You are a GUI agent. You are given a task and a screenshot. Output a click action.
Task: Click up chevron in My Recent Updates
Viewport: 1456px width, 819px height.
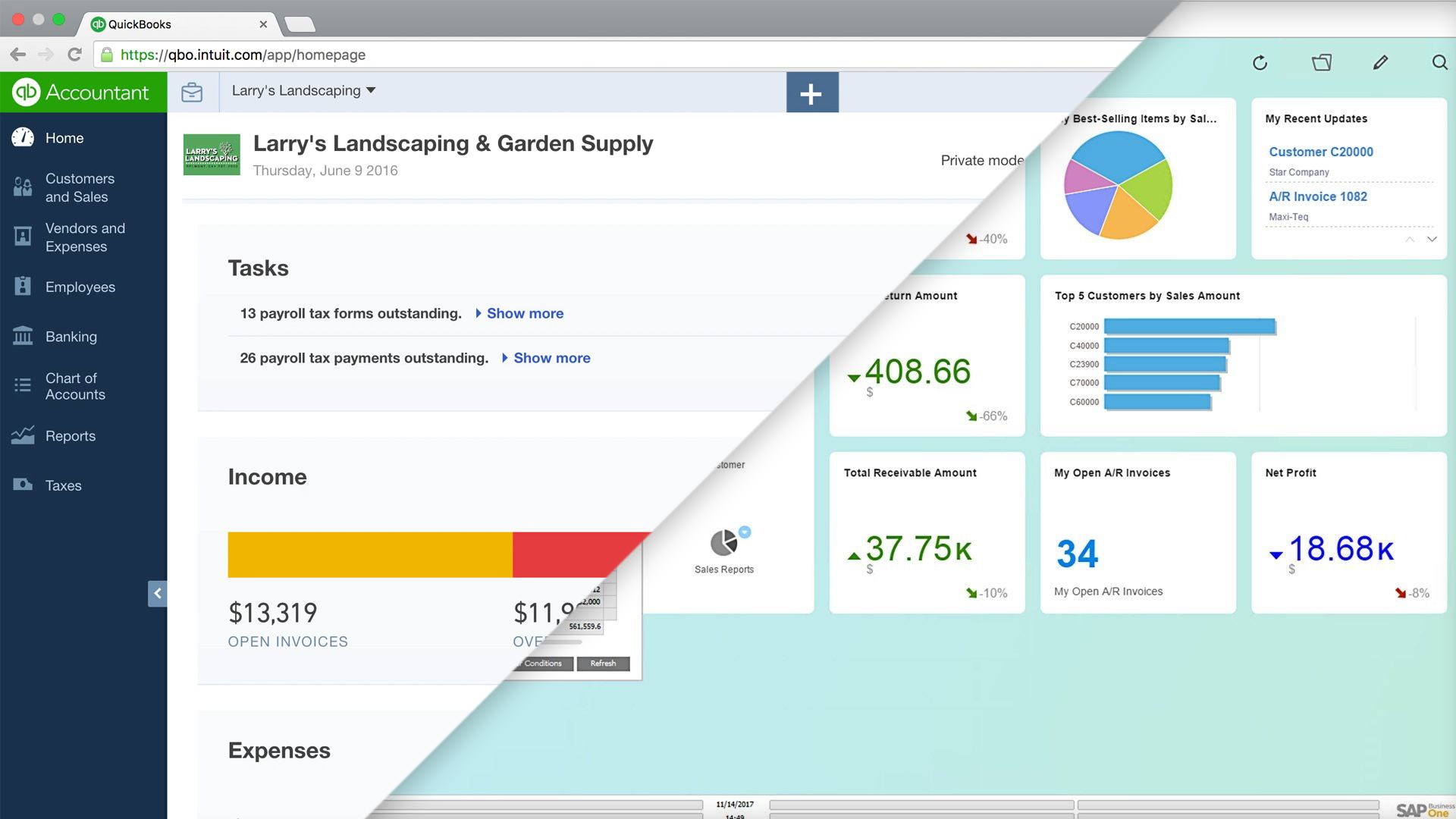click(x=1410, y=239)
